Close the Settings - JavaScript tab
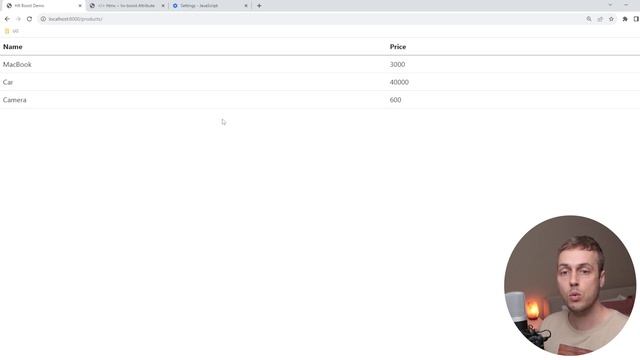This screenshot has height=360, width=640. click(x=246, y=6)
